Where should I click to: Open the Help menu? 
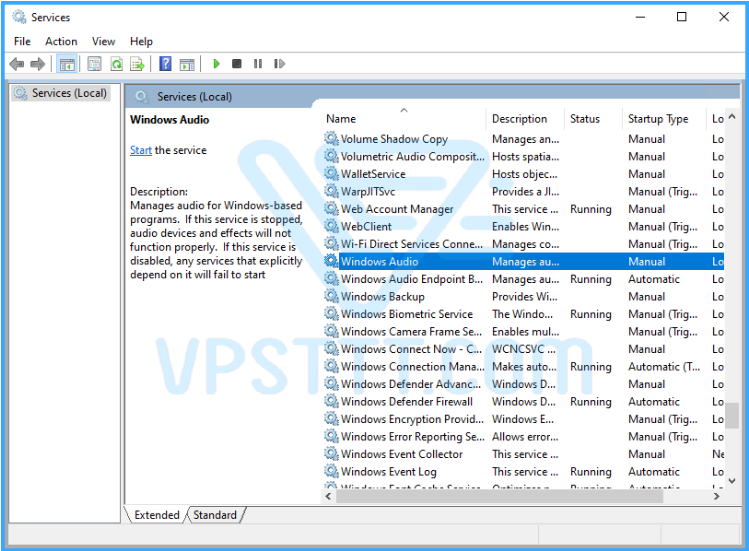pyautogui.click(x=141, y=42)
